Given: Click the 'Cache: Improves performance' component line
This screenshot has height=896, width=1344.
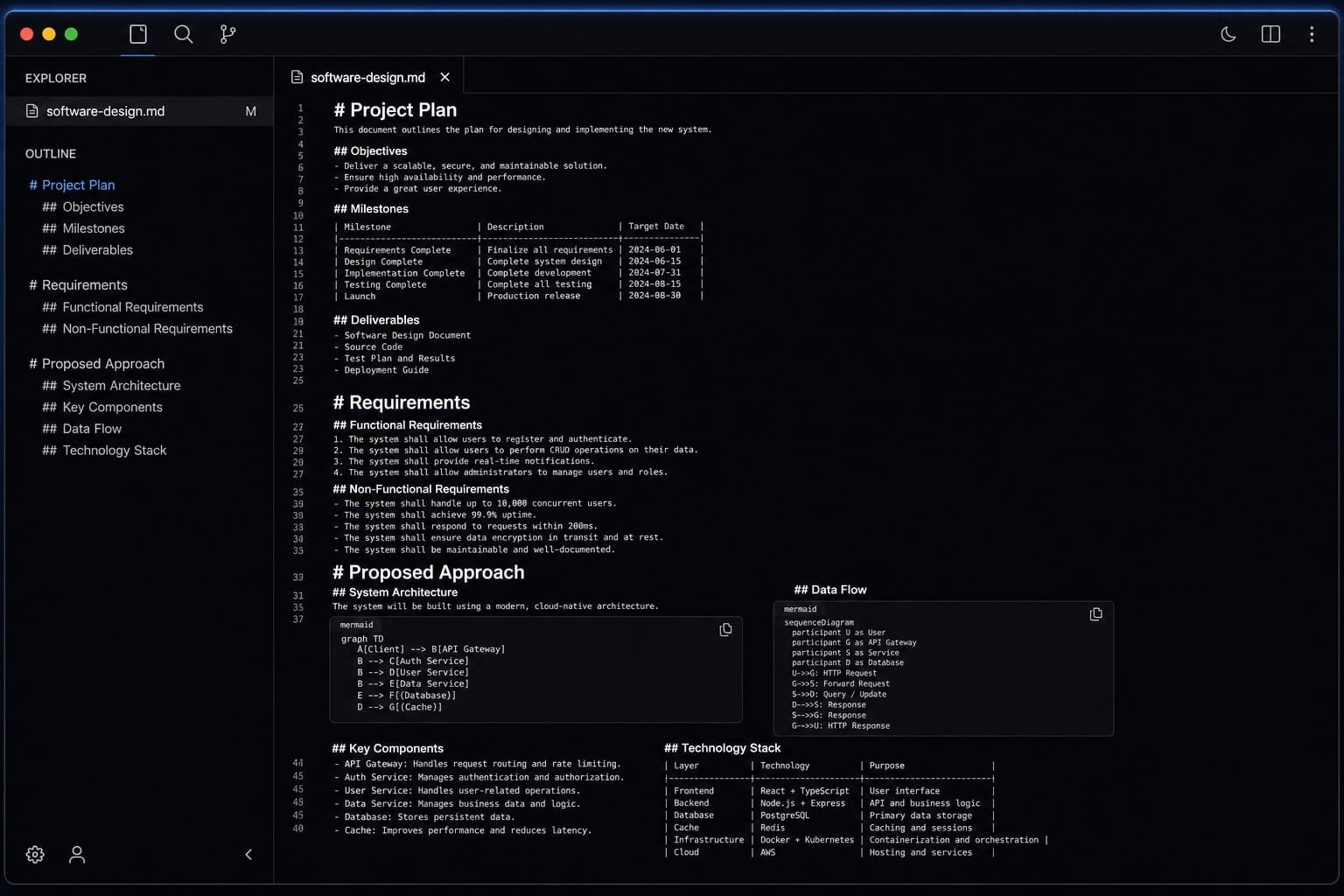Looking at the screenshot, I should click(x=463, y=830).
